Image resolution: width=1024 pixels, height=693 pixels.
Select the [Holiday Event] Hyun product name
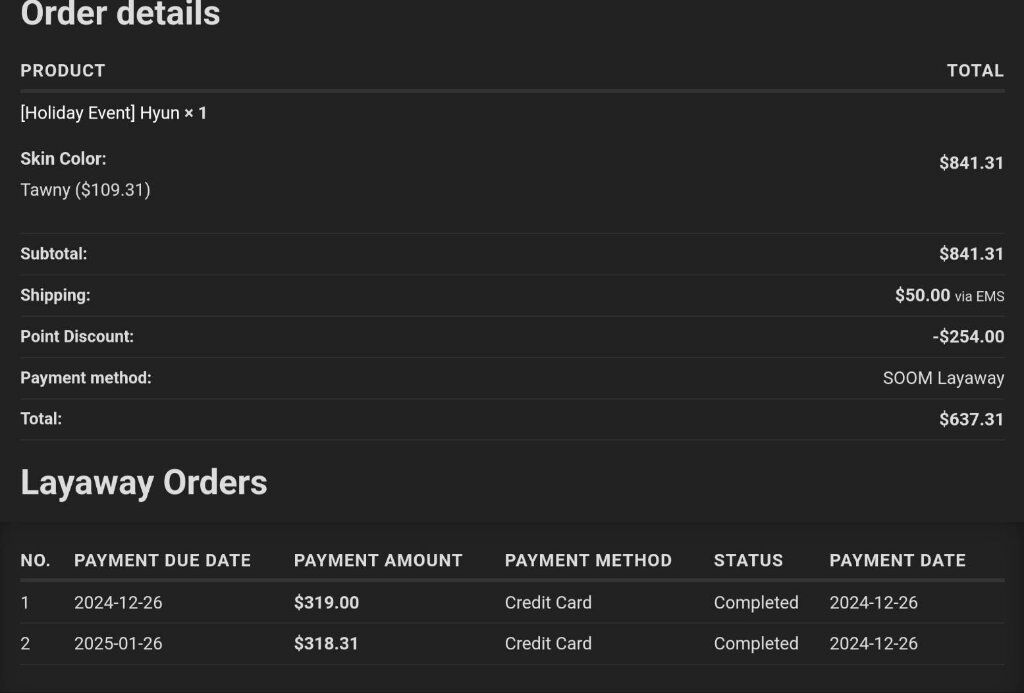tap(100, 113)
